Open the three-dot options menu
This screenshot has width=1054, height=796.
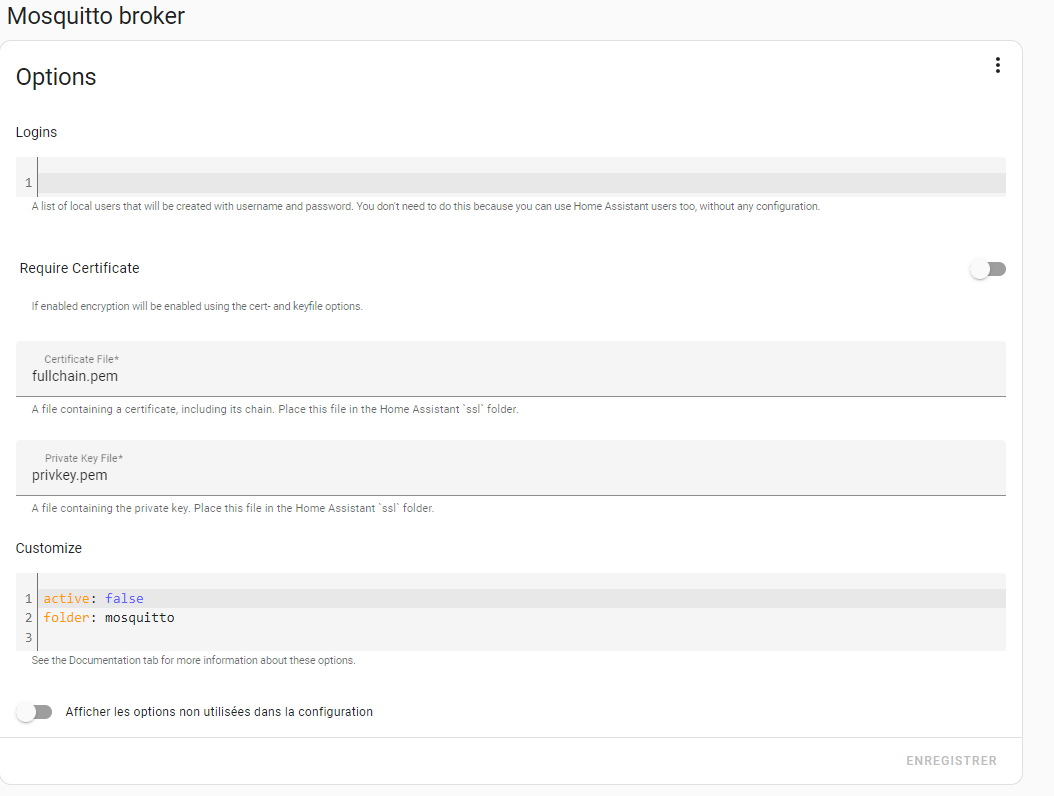[x=997, y=65]
